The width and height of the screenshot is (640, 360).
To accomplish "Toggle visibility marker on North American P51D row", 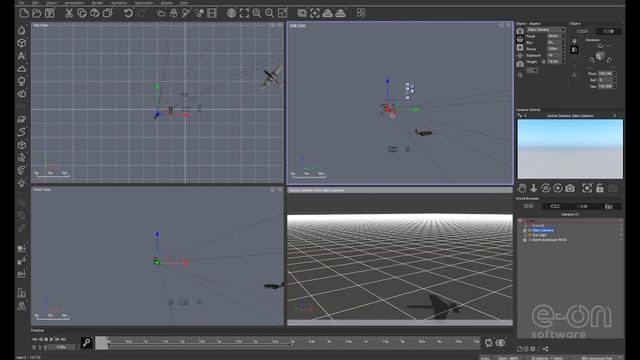I will pos(621,240).
